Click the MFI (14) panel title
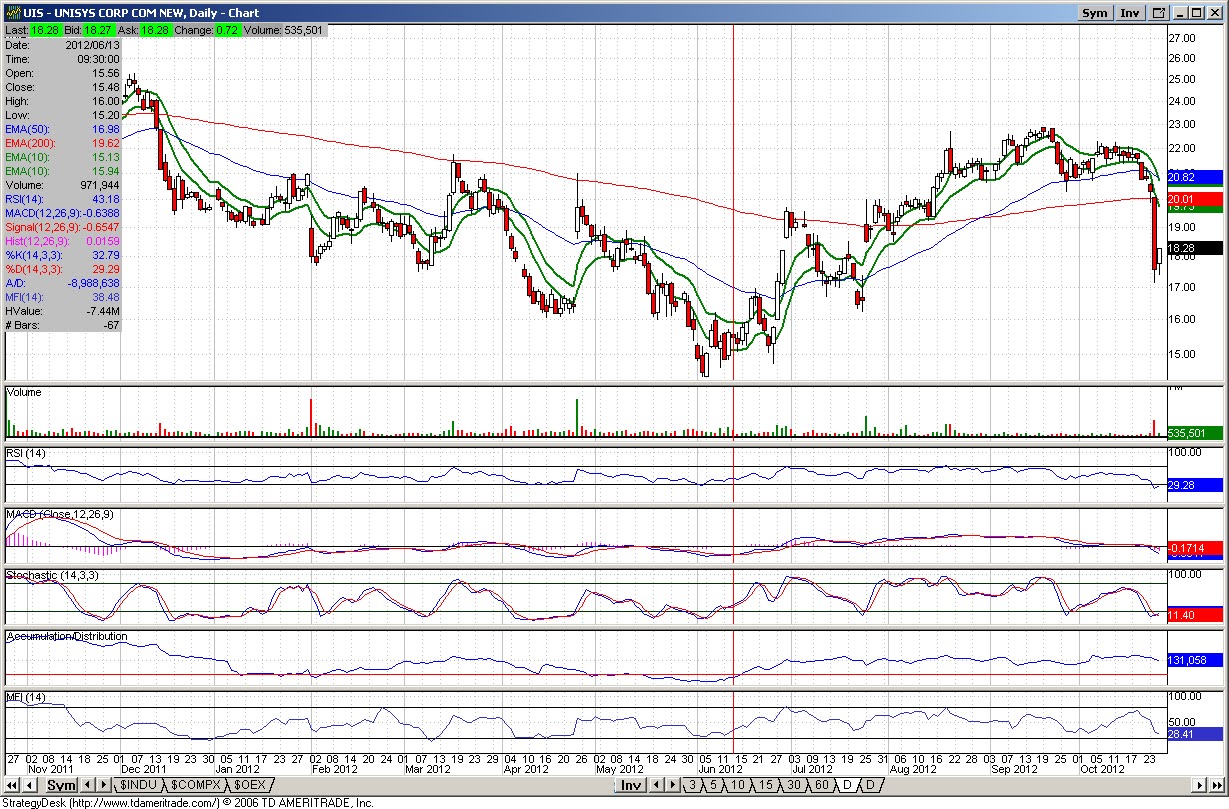1229x809 pixels. coord(25,697)
